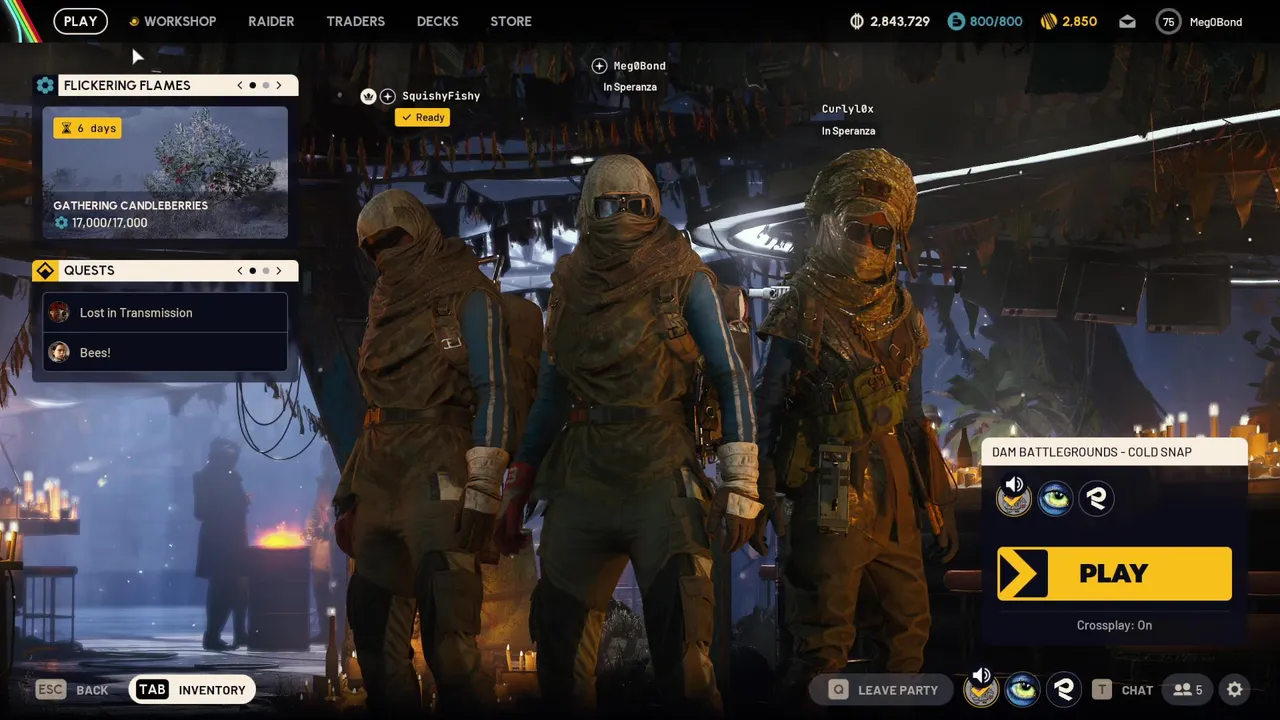Open the coin balance showing 2,843,729
Image resolution: width=1280 pixels, height=720 pixels.
click(889, 21)
